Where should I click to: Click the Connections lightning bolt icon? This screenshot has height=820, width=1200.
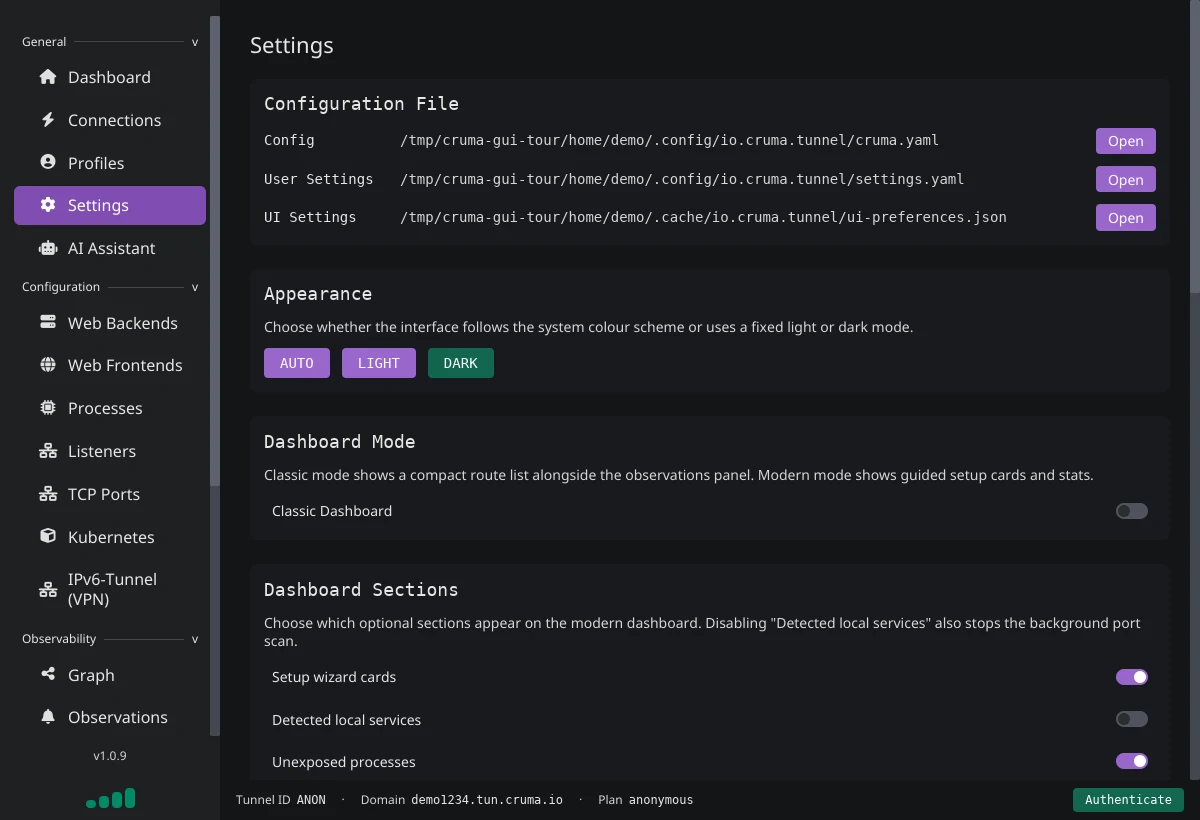(x=48, y=120)
